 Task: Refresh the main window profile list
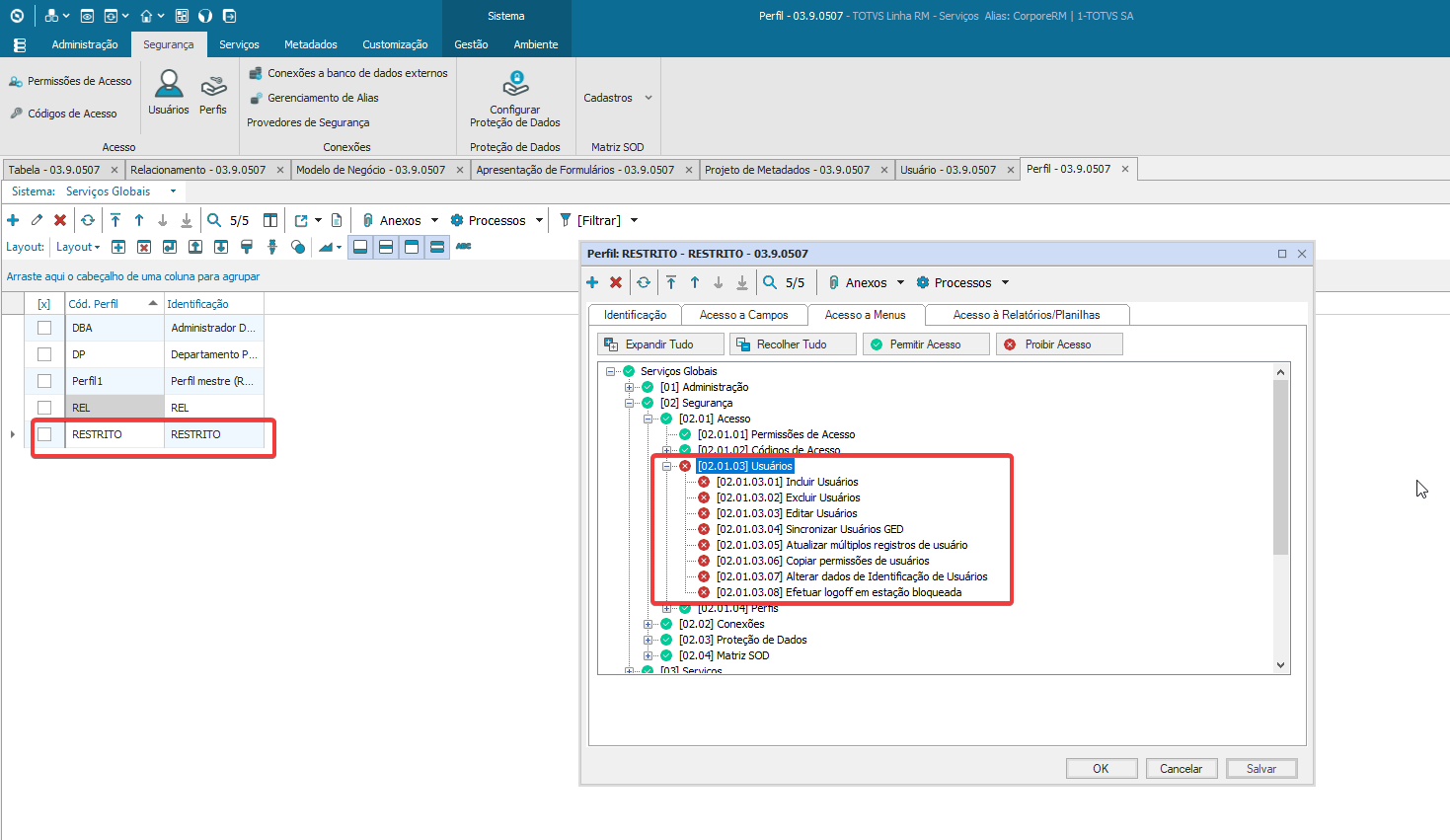[88, 220]
